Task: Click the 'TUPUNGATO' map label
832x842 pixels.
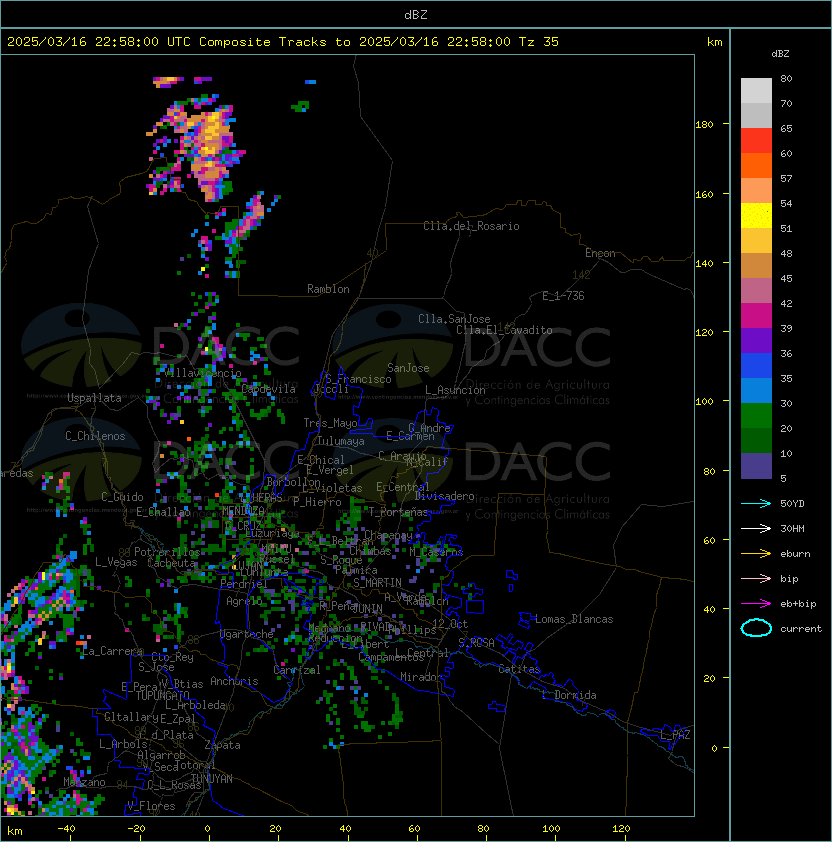Action: 163,695
